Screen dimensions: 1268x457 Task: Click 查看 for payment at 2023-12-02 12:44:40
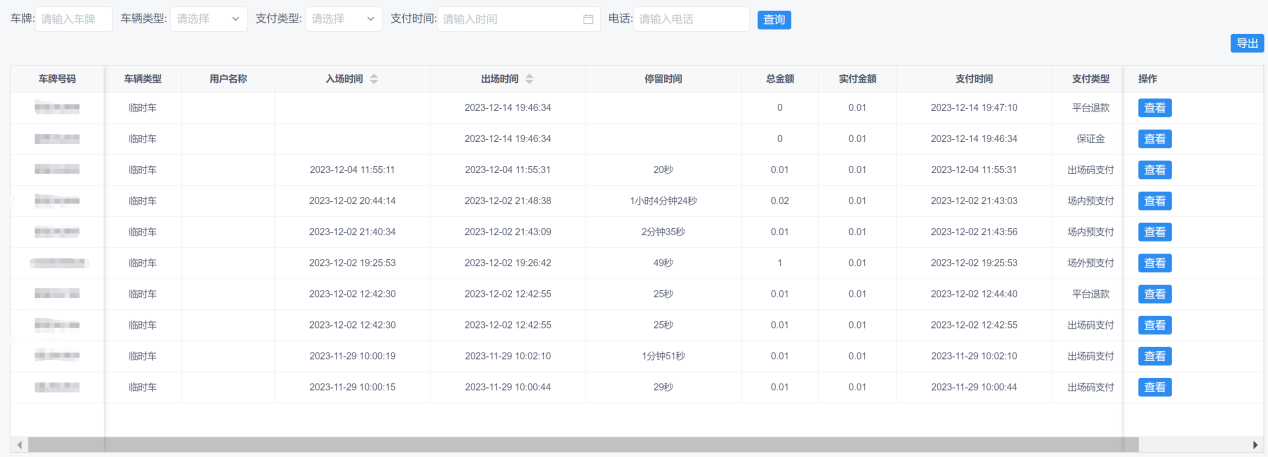point(1155,294)
